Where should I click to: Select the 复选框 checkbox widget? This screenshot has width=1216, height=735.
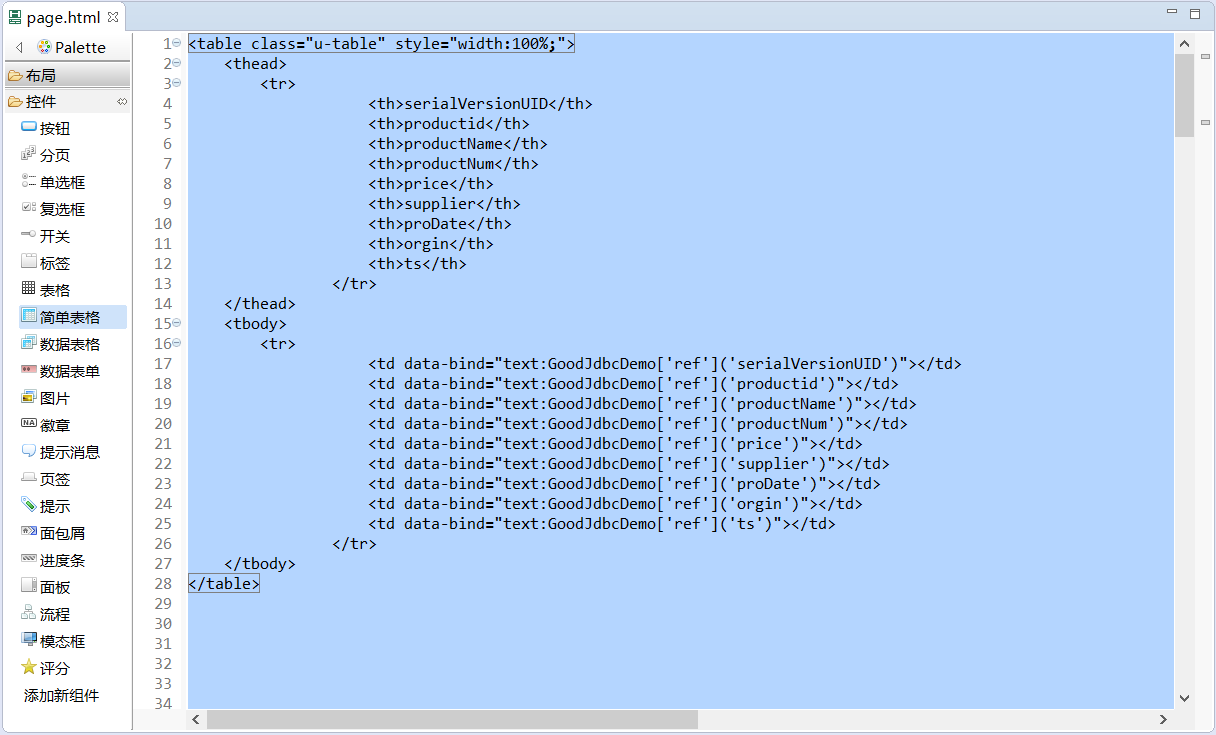pyautogui.click(x=62, y=209)
